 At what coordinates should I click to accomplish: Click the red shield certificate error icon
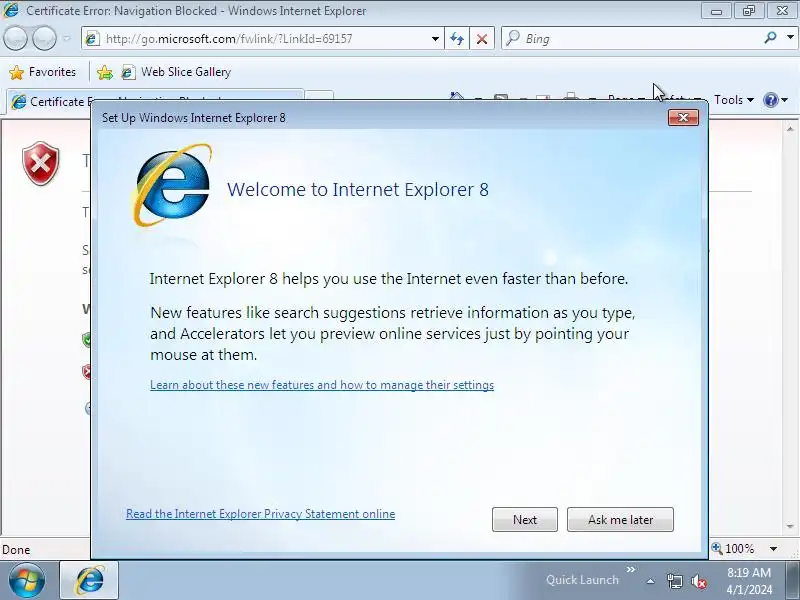coord(41,163)
